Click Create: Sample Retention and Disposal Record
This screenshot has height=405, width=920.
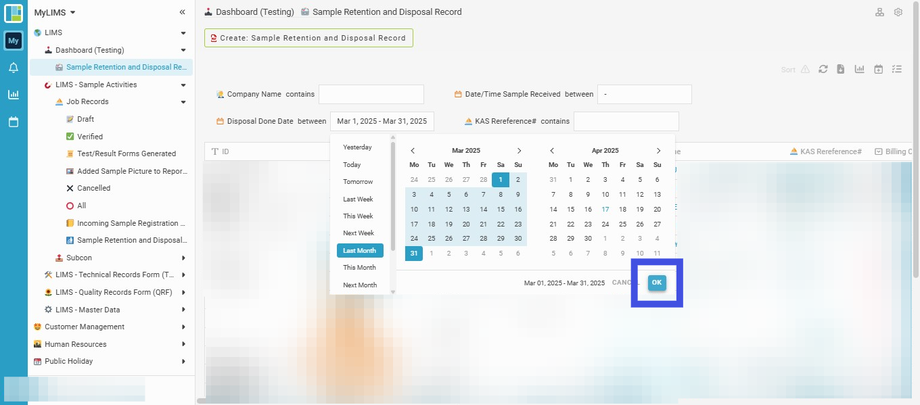309,38
